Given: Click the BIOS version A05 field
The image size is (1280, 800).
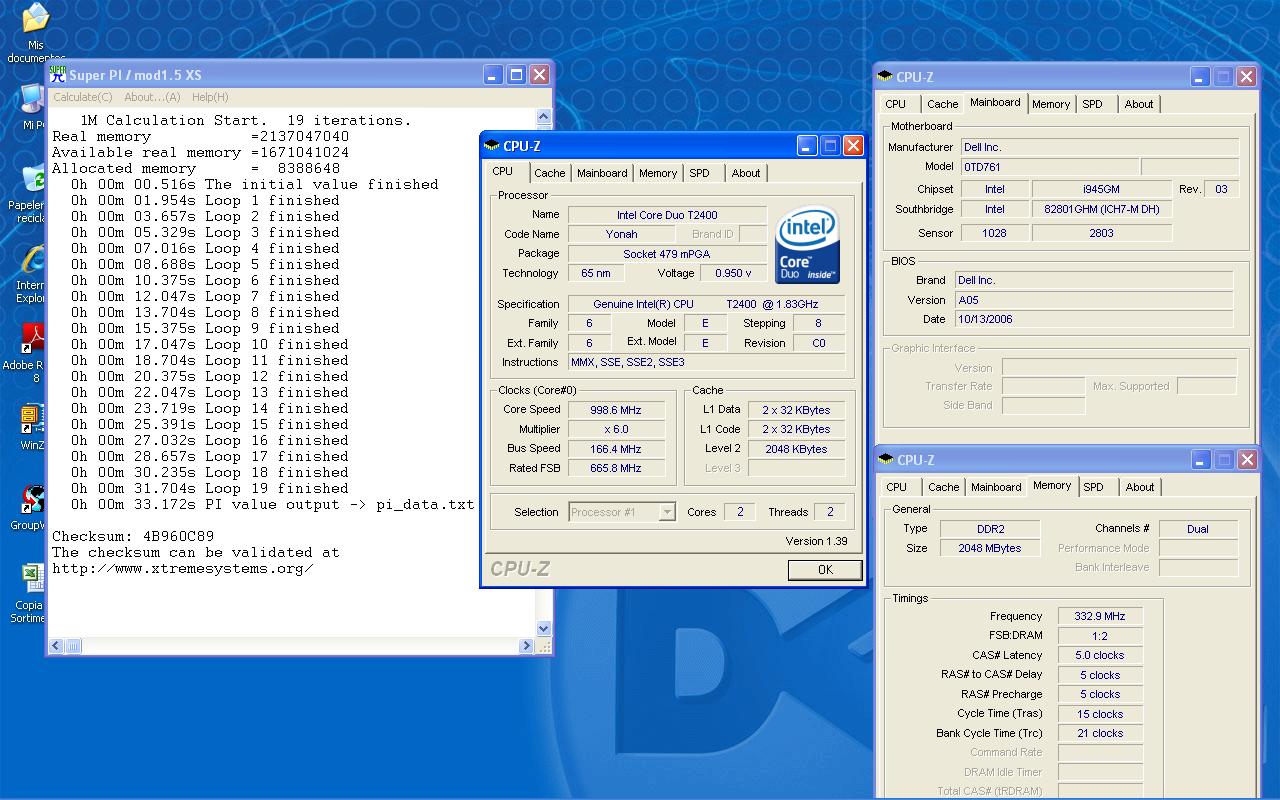Looking at the screenshot, I should click(x=1094, y=300).
